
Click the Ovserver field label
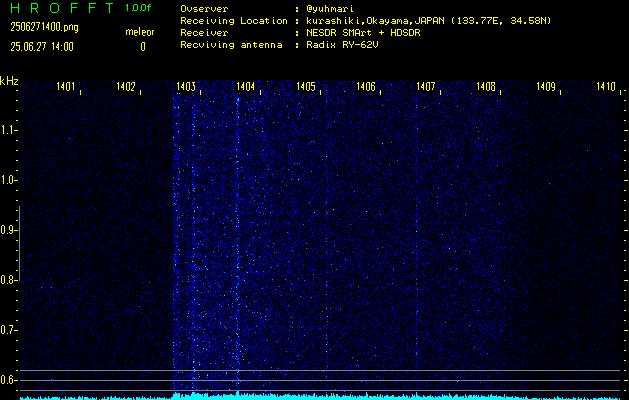click(204, 9)
